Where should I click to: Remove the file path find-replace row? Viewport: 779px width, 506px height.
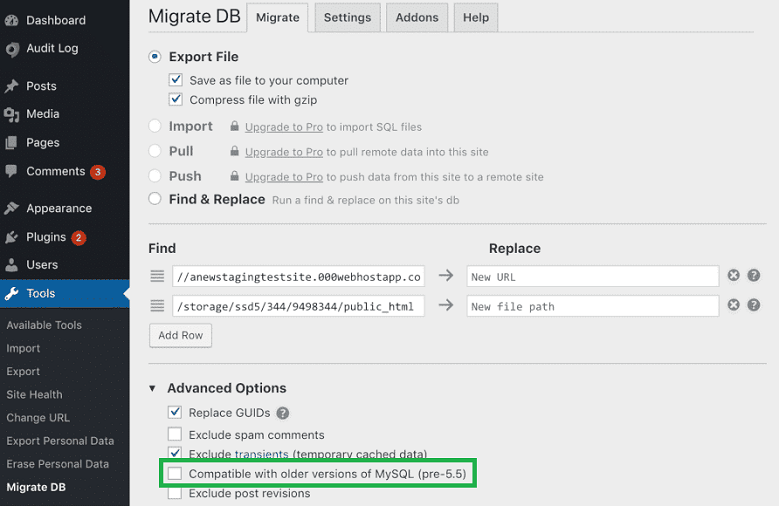click(733, 305)
